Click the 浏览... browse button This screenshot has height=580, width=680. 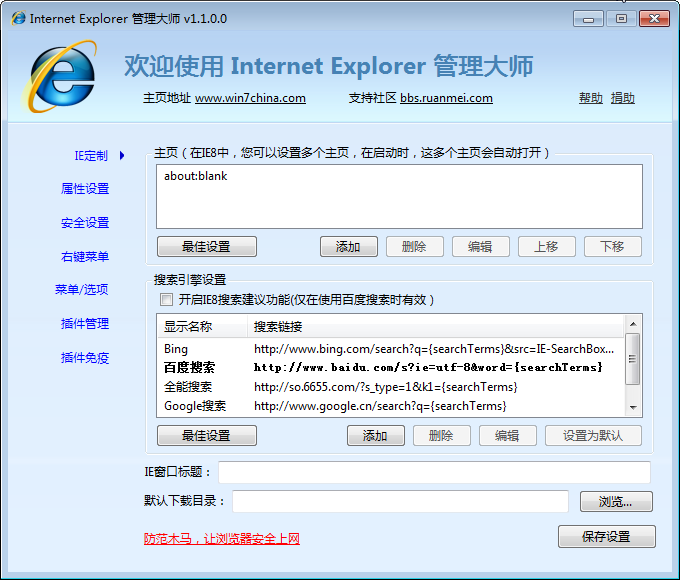[616, 501]
